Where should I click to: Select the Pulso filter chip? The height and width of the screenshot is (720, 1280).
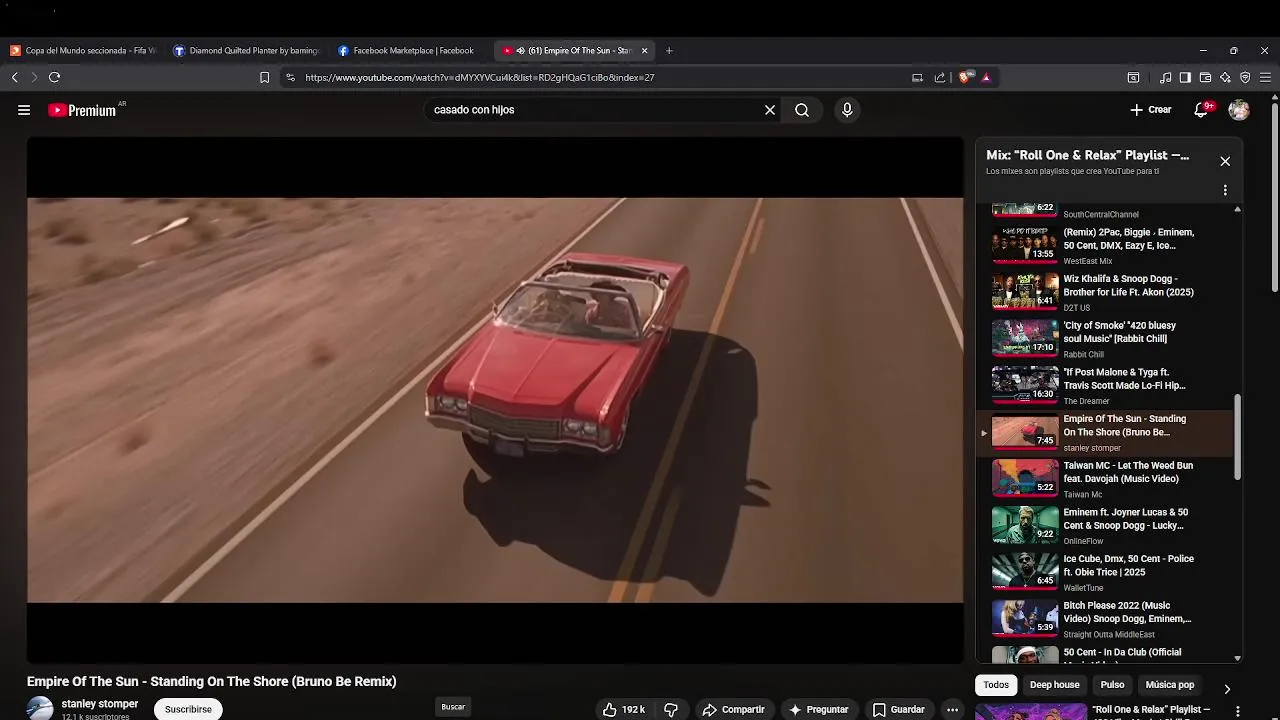click(x=1112, y=685)
